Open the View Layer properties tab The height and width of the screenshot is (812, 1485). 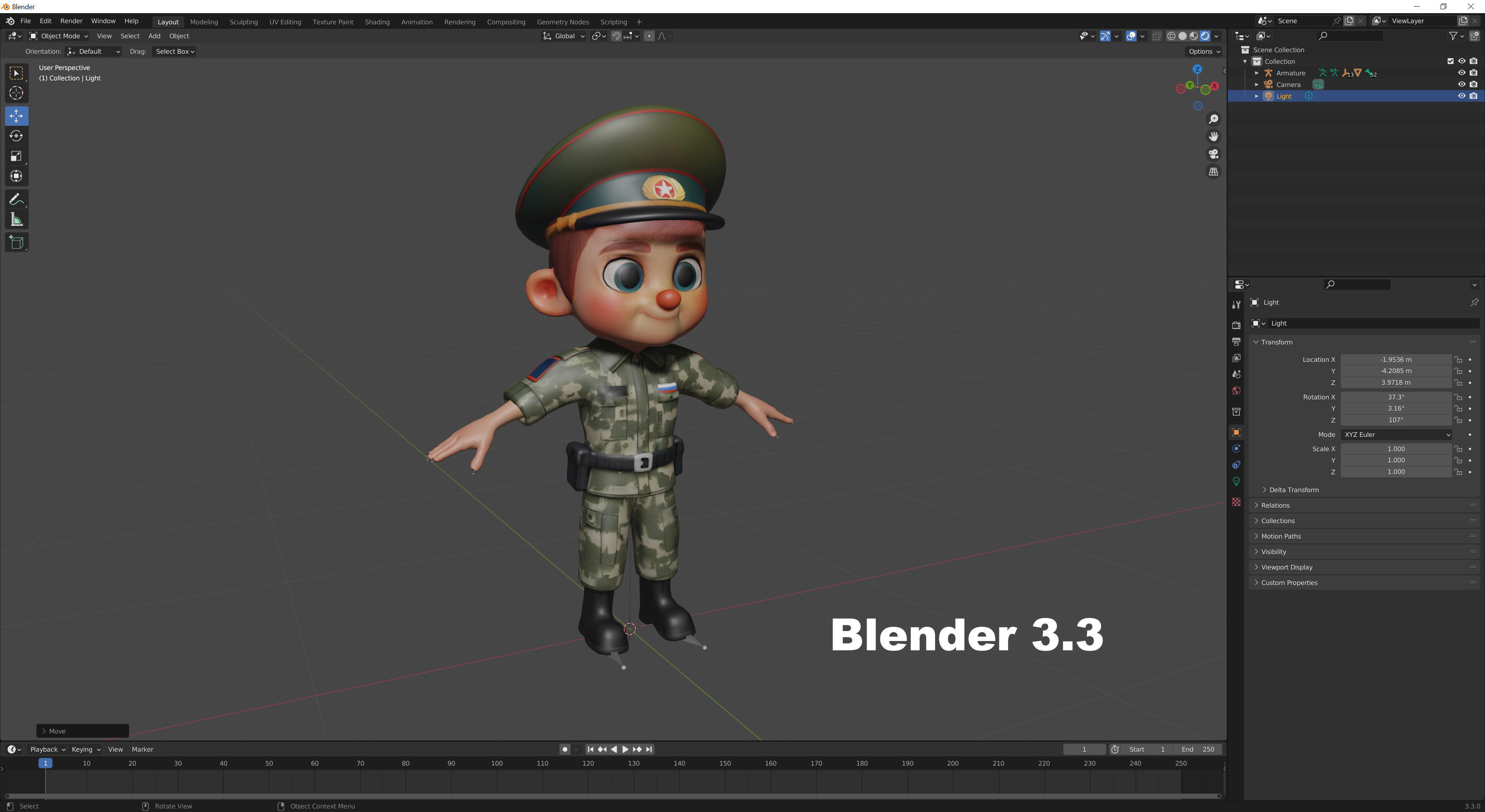(x=1236, y=358)
